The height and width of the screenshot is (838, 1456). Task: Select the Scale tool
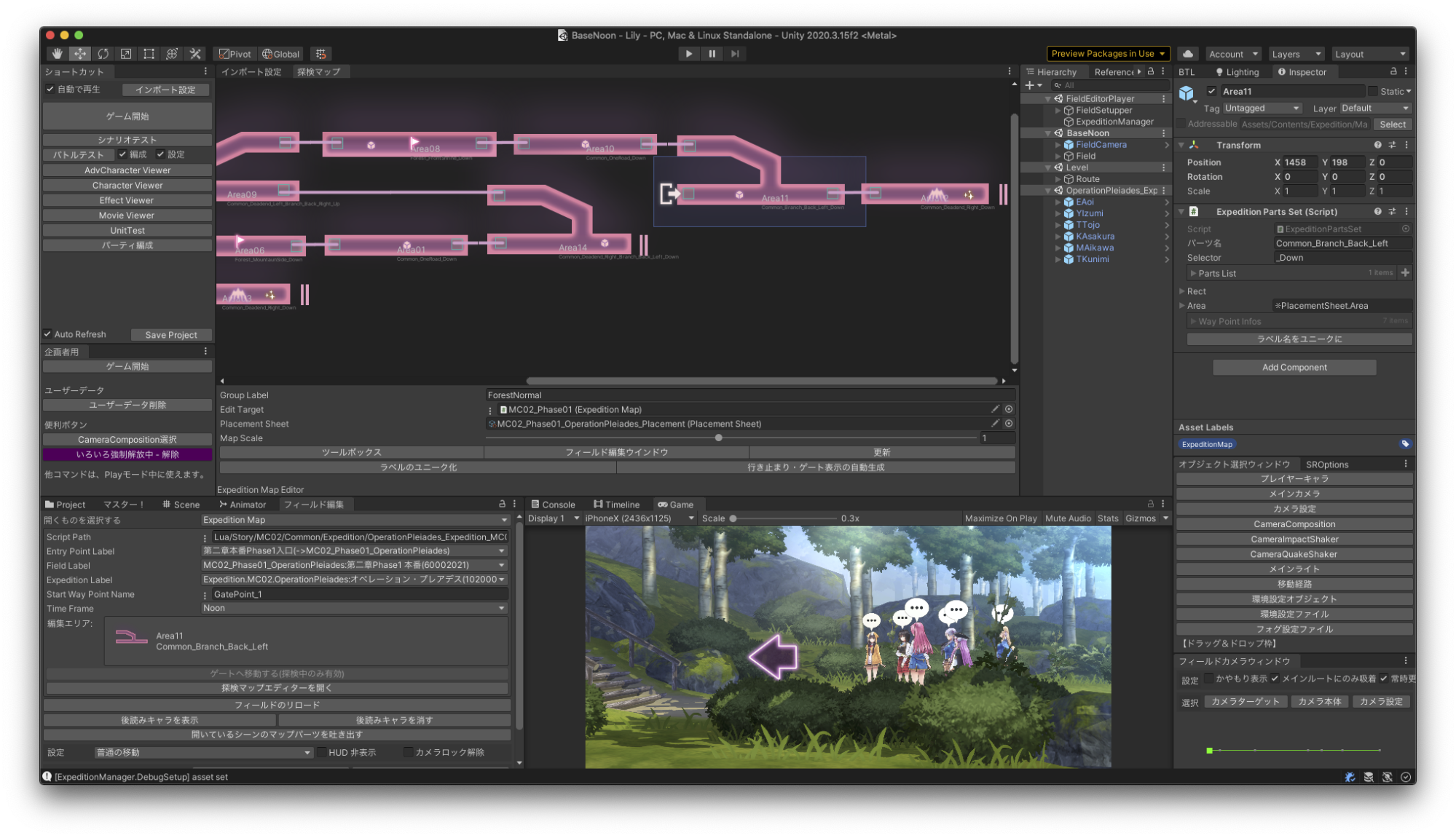(x=125, y=53)
